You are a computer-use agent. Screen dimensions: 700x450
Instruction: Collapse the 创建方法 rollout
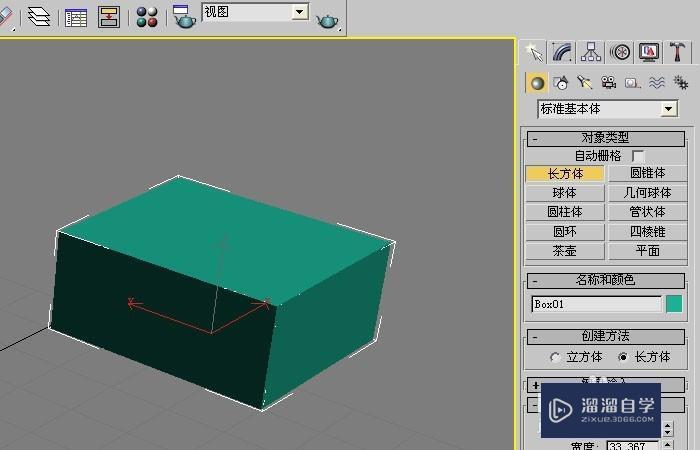[606, 337]
